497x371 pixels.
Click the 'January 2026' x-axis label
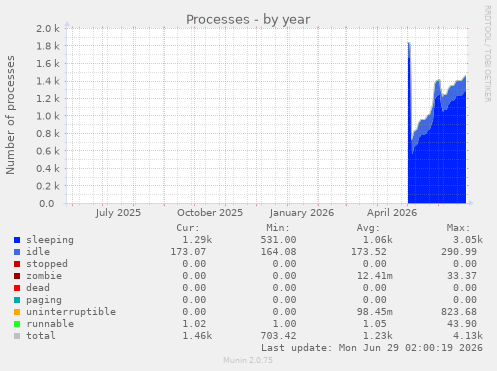(x=302, y=213)
